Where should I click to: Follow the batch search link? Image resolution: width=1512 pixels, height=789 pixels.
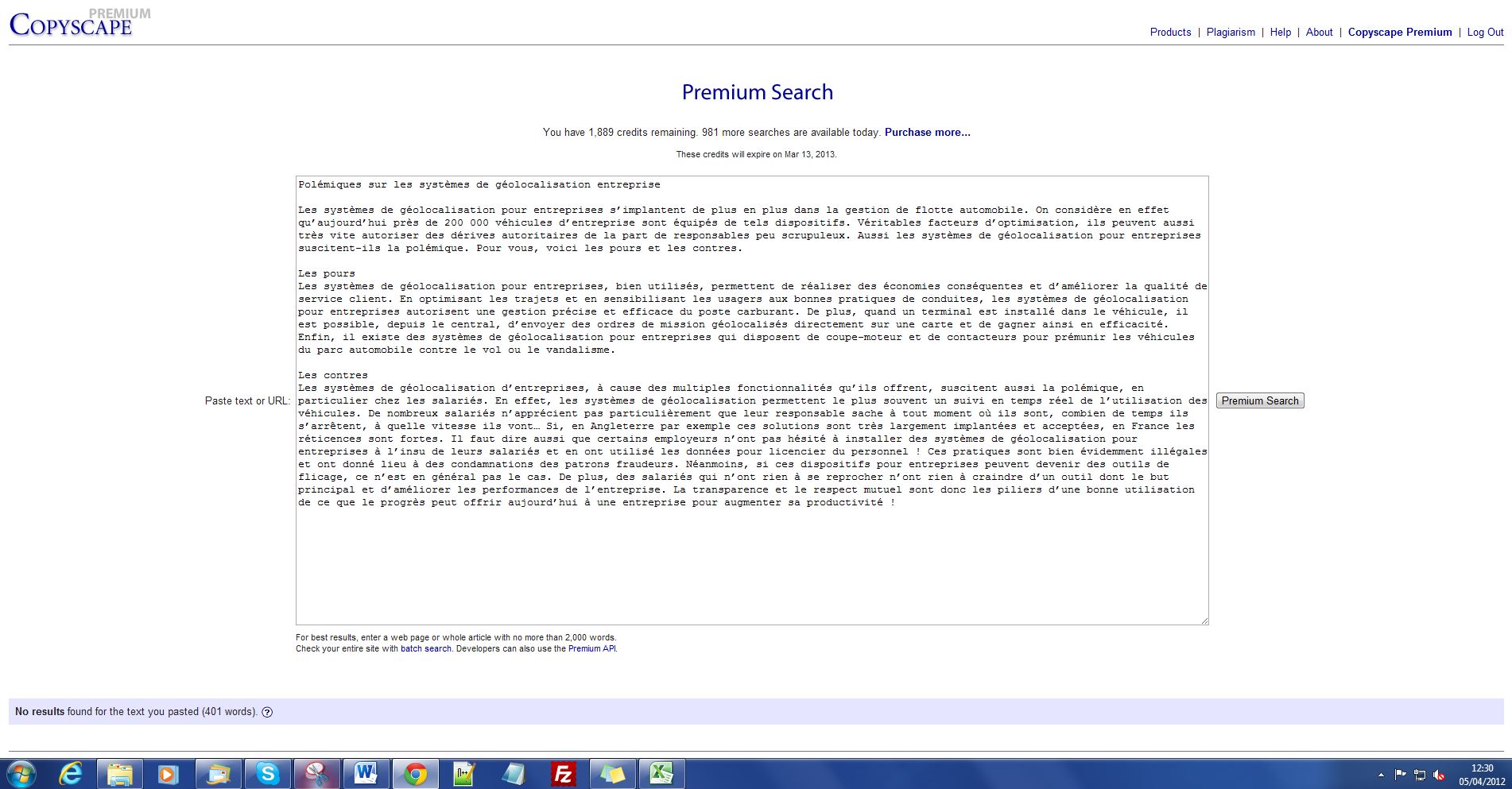click(425, 649)
